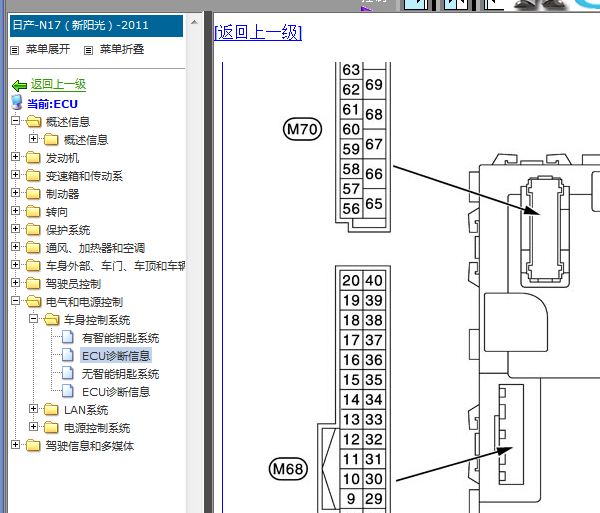Expand the 通风、加热器和空调 node

[x=15, y=246]
